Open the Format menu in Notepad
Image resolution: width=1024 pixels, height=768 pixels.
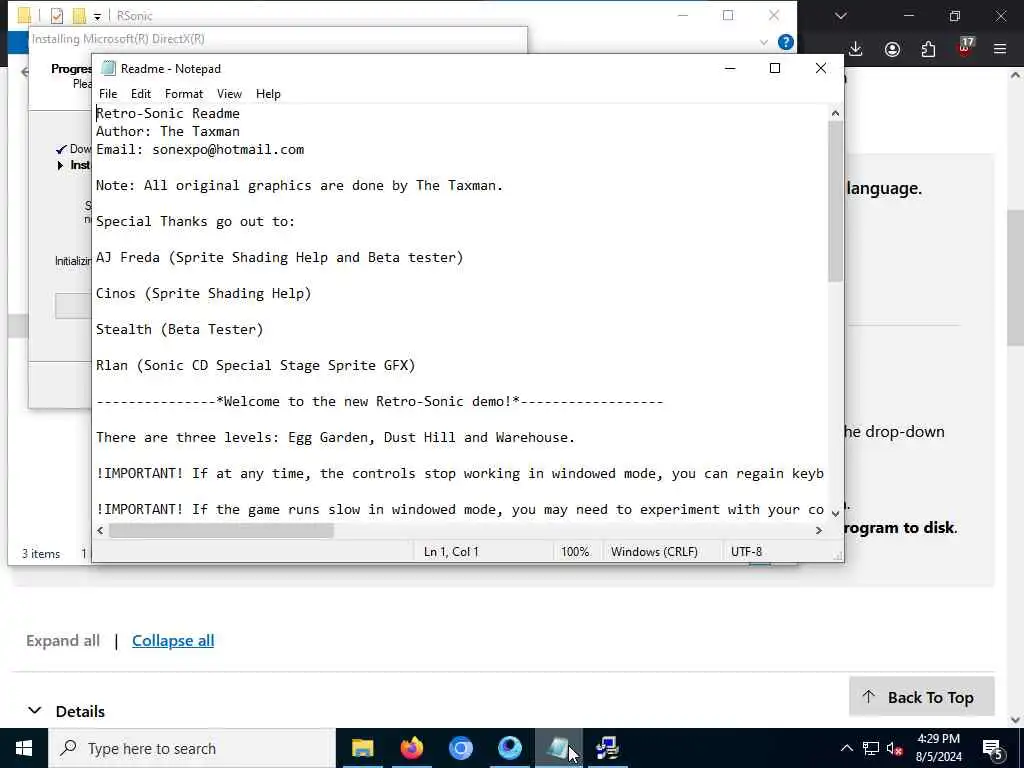(184, 94)
